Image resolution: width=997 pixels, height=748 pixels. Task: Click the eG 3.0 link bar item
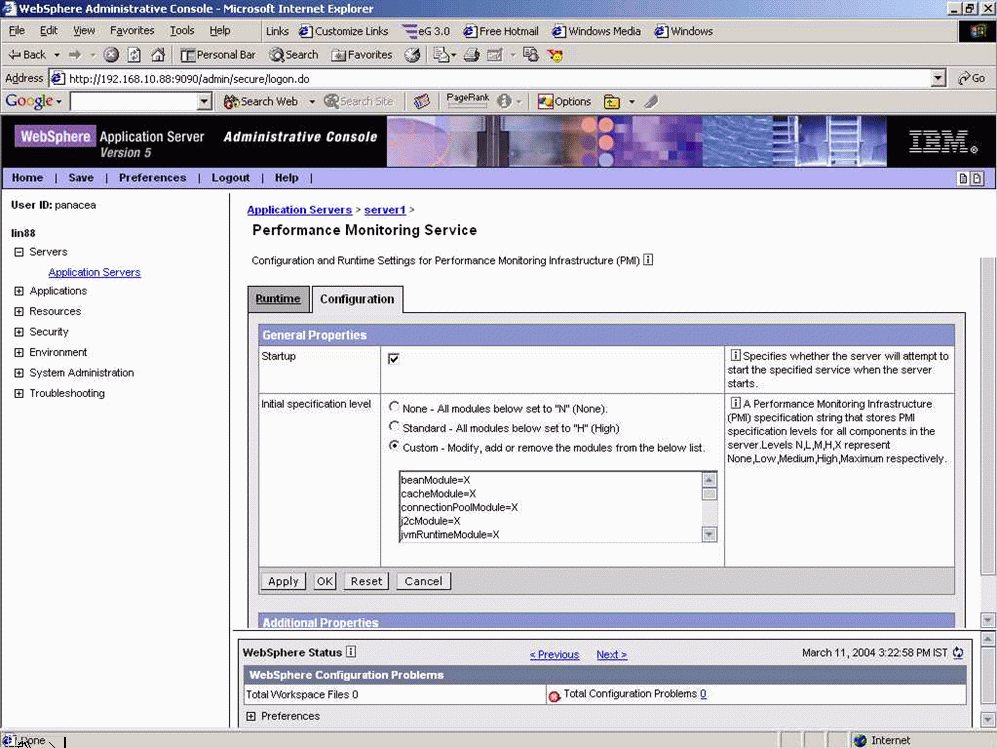click(x=426, y=31)
